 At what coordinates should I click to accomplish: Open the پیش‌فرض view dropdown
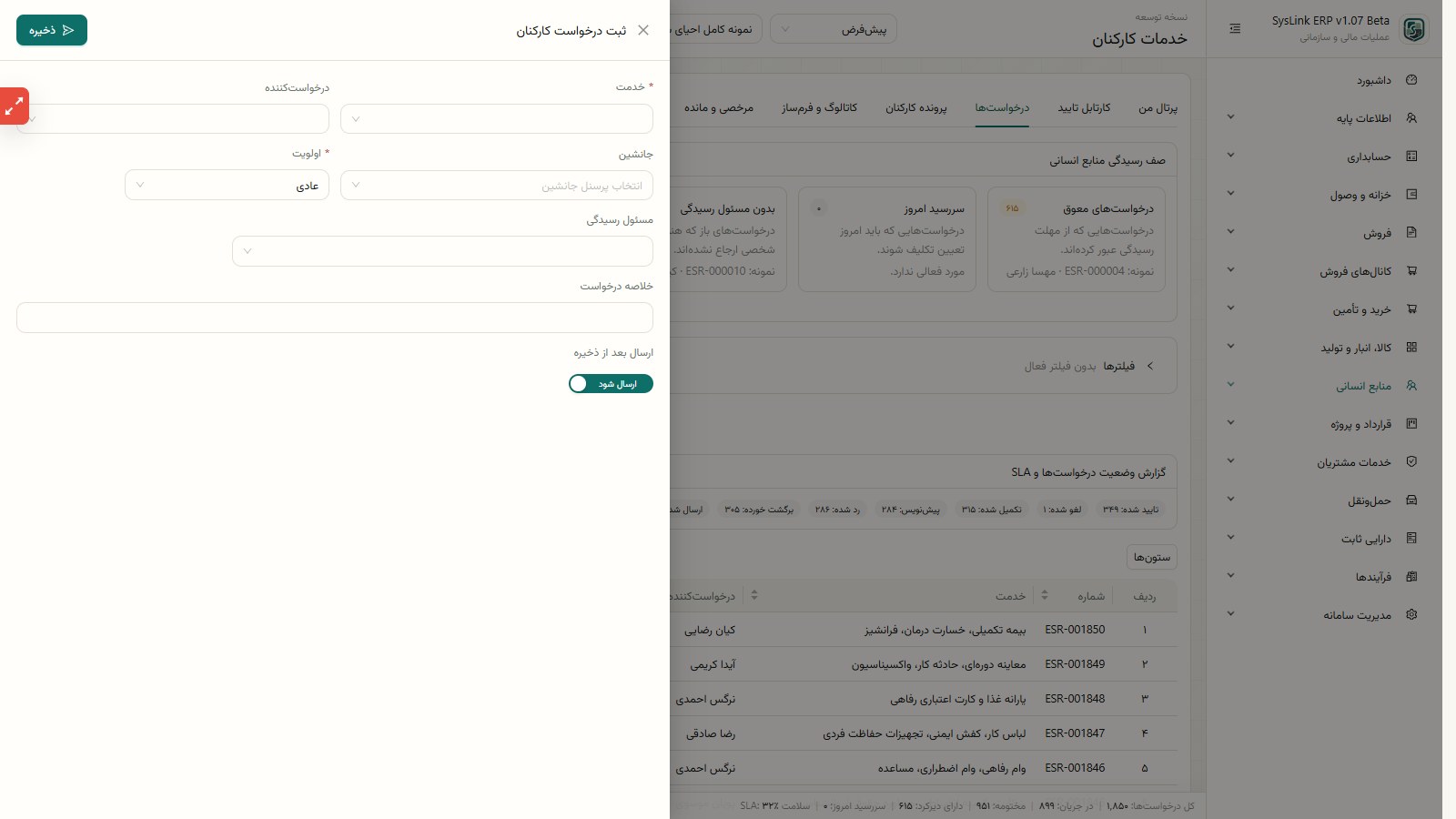pyautogui.click(x=834, y=29)
